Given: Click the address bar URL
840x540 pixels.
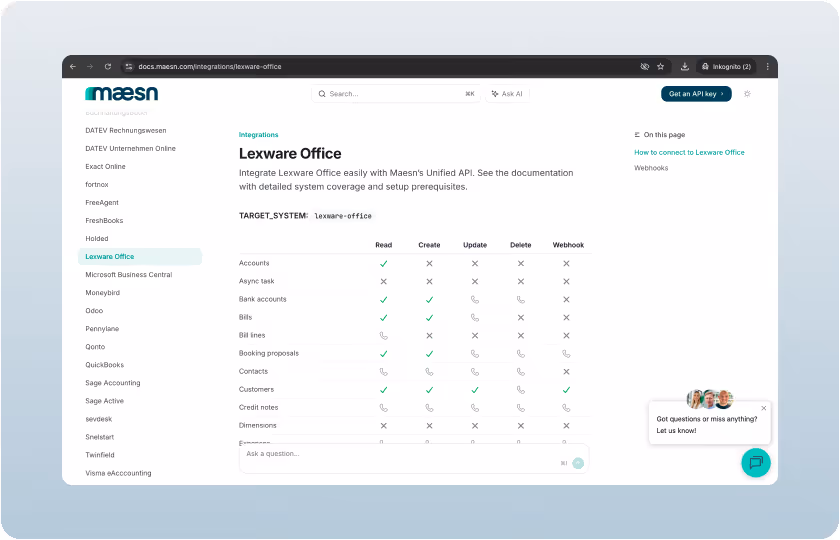Looking at the screenshot, I should (209, 66).
